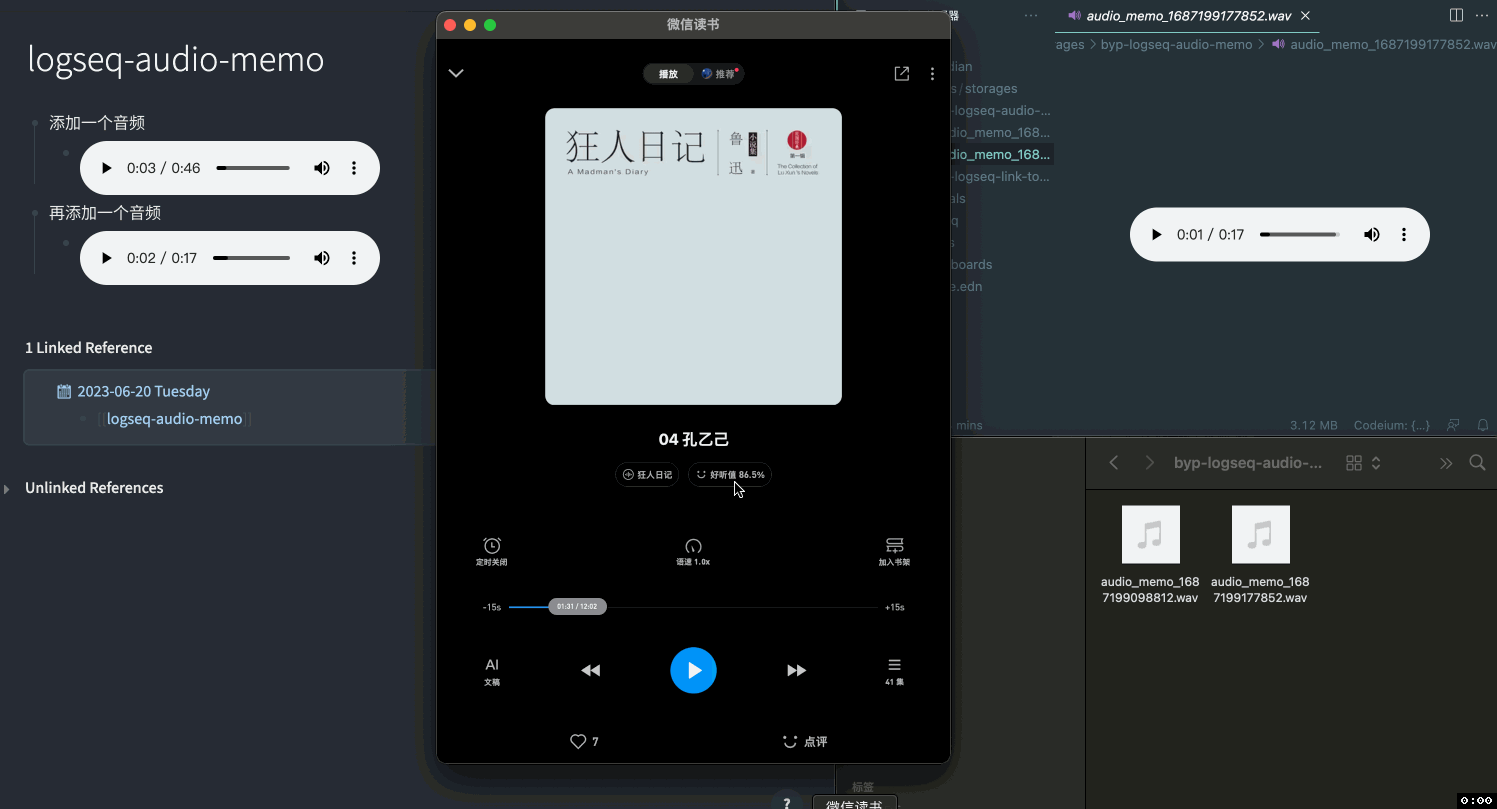Image resolution: width=1497 pixels, height=809 pixels.
Task: Skip back 15 seconds in WeRead
Action: tap(492, 607)
